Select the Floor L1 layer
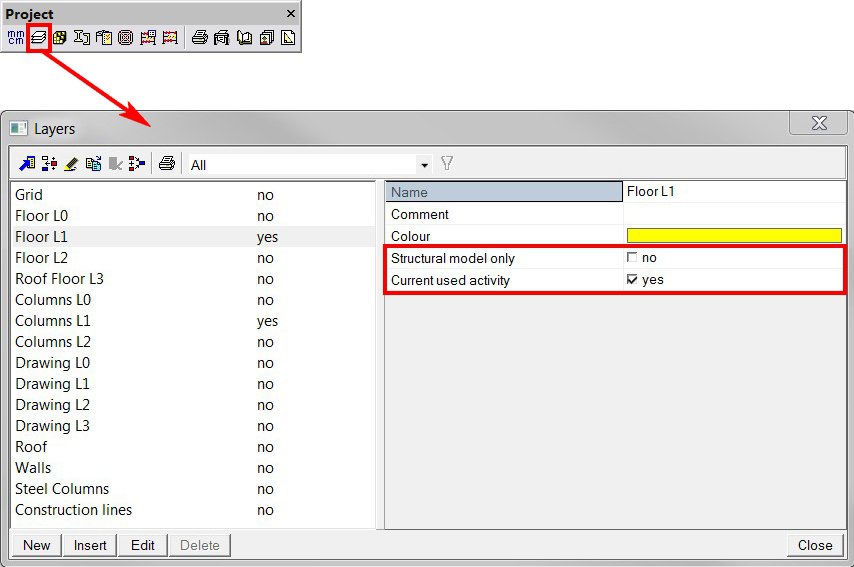 (x=193, y=237)
